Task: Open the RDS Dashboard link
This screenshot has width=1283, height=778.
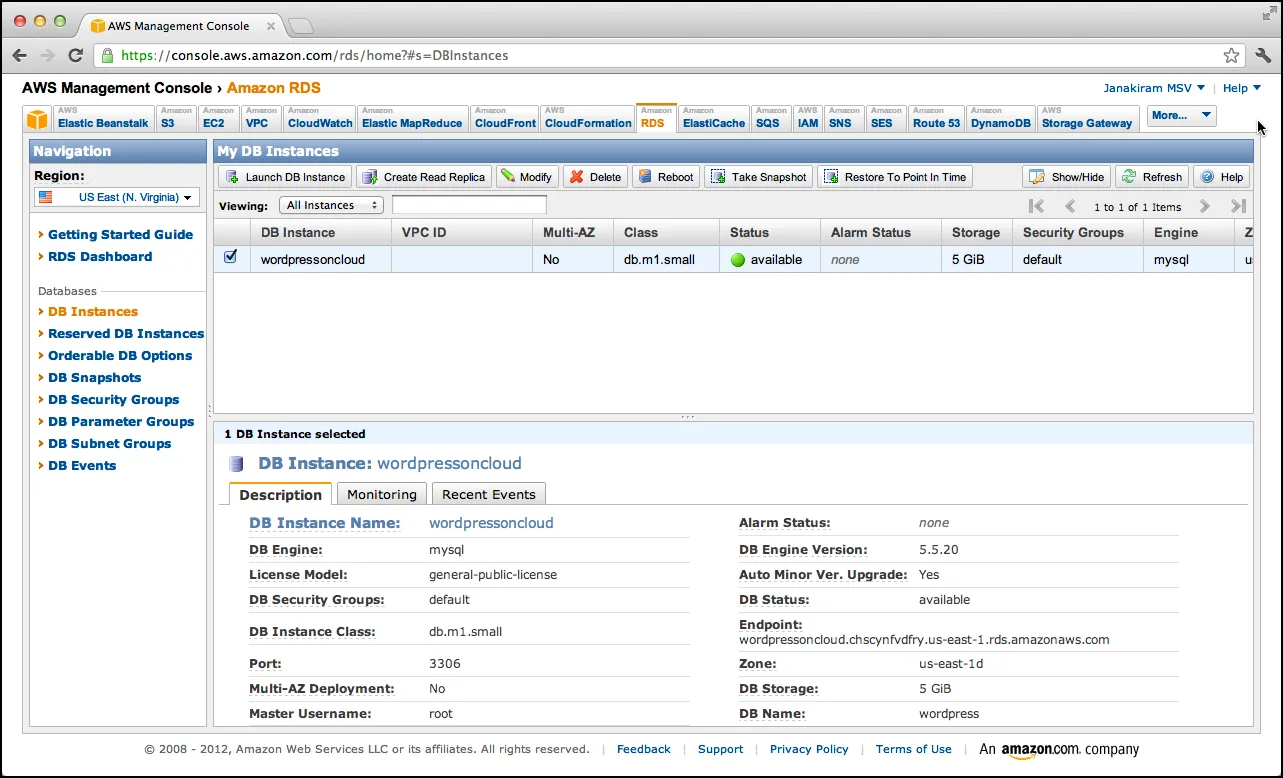Action: click(x=100, y=256)
